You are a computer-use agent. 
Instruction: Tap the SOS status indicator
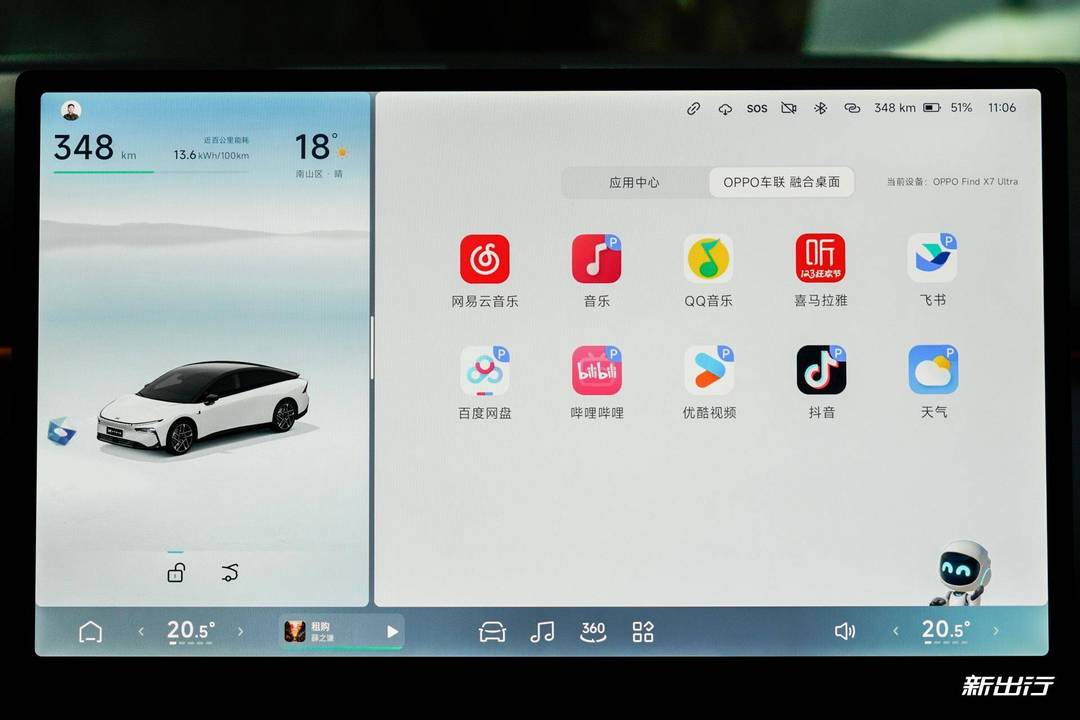pos(757,108)
